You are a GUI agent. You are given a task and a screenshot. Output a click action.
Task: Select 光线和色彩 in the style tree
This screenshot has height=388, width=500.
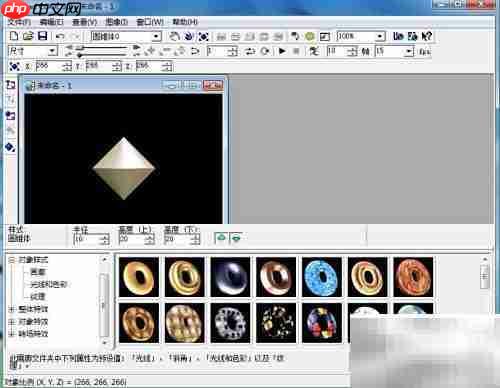[49, 284]
